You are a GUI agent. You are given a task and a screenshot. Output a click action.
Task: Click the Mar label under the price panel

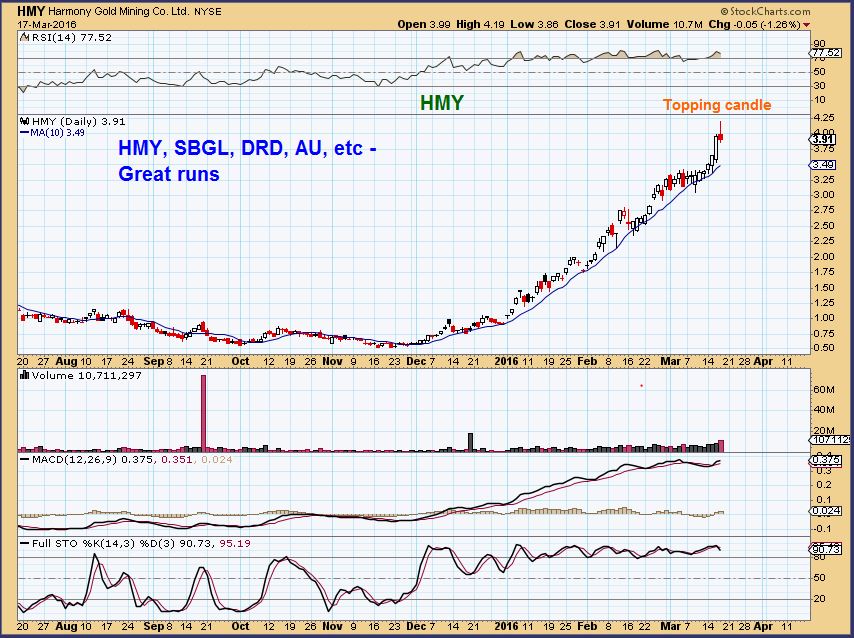(670, 361)
